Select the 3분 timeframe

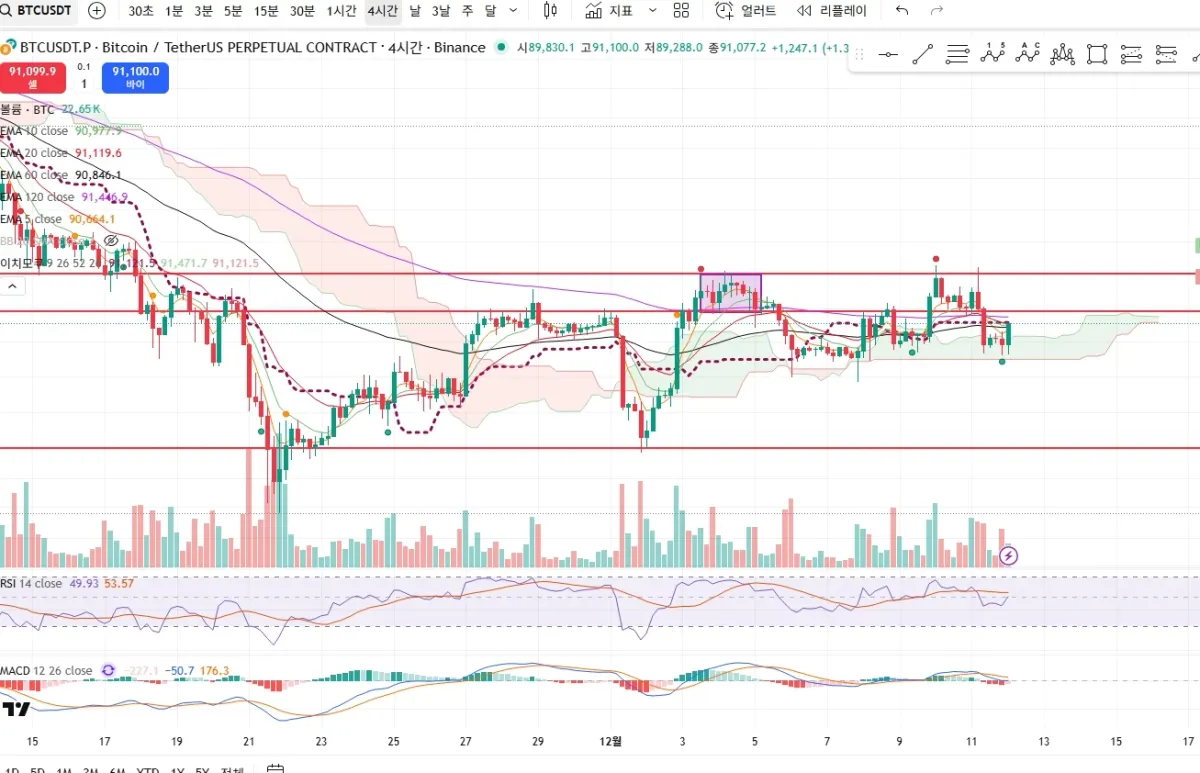click(203, 11)
